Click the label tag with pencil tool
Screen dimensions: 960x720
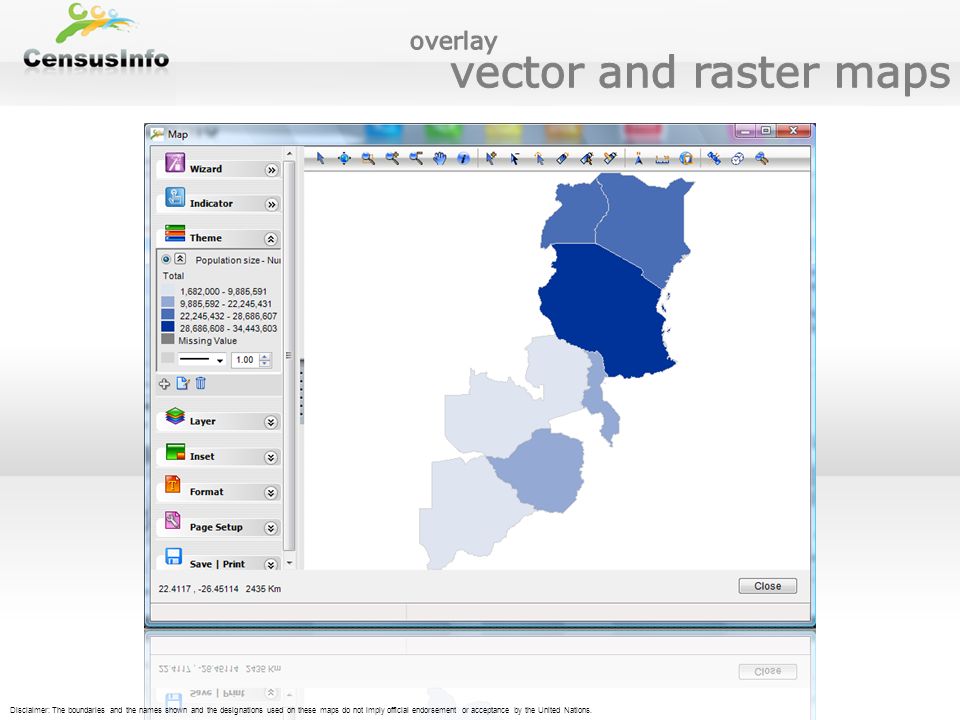click(x=610, y=159)
